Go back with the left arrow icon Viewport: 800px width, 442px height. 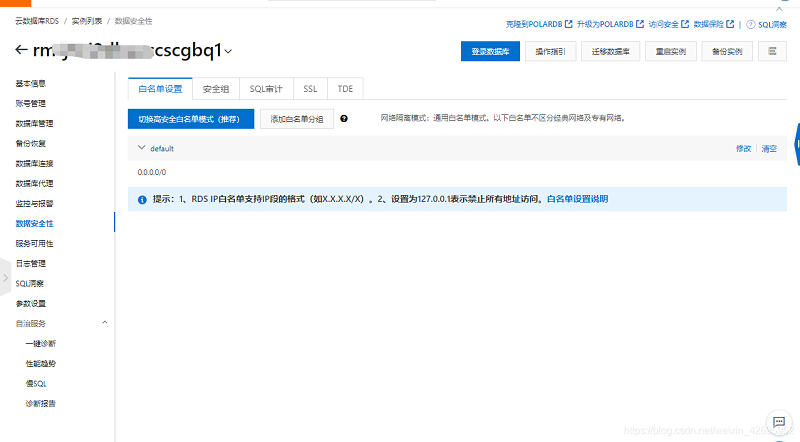(x=21, y=50)
